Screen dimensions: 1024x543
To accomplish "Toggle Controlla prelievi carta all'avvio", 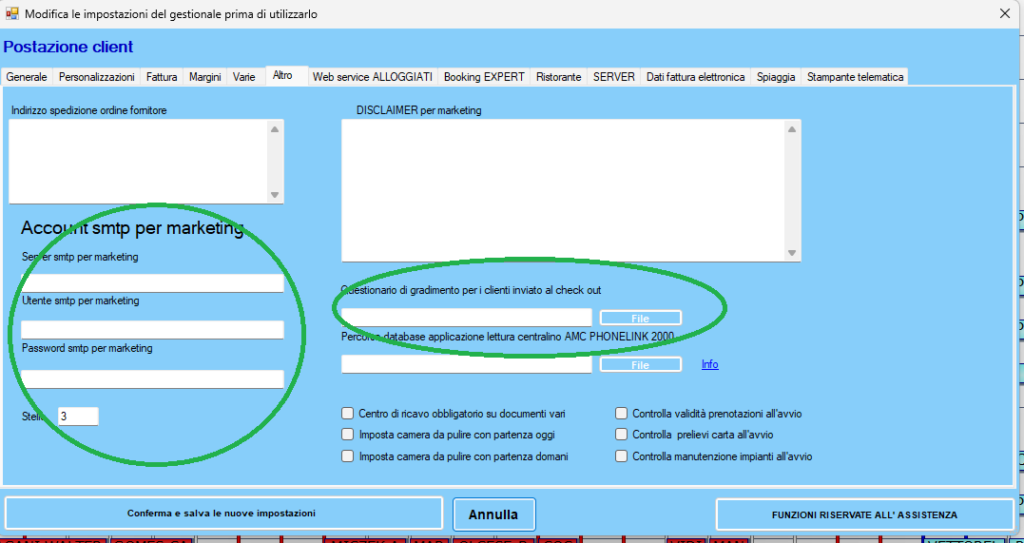I will coord(622,435).
